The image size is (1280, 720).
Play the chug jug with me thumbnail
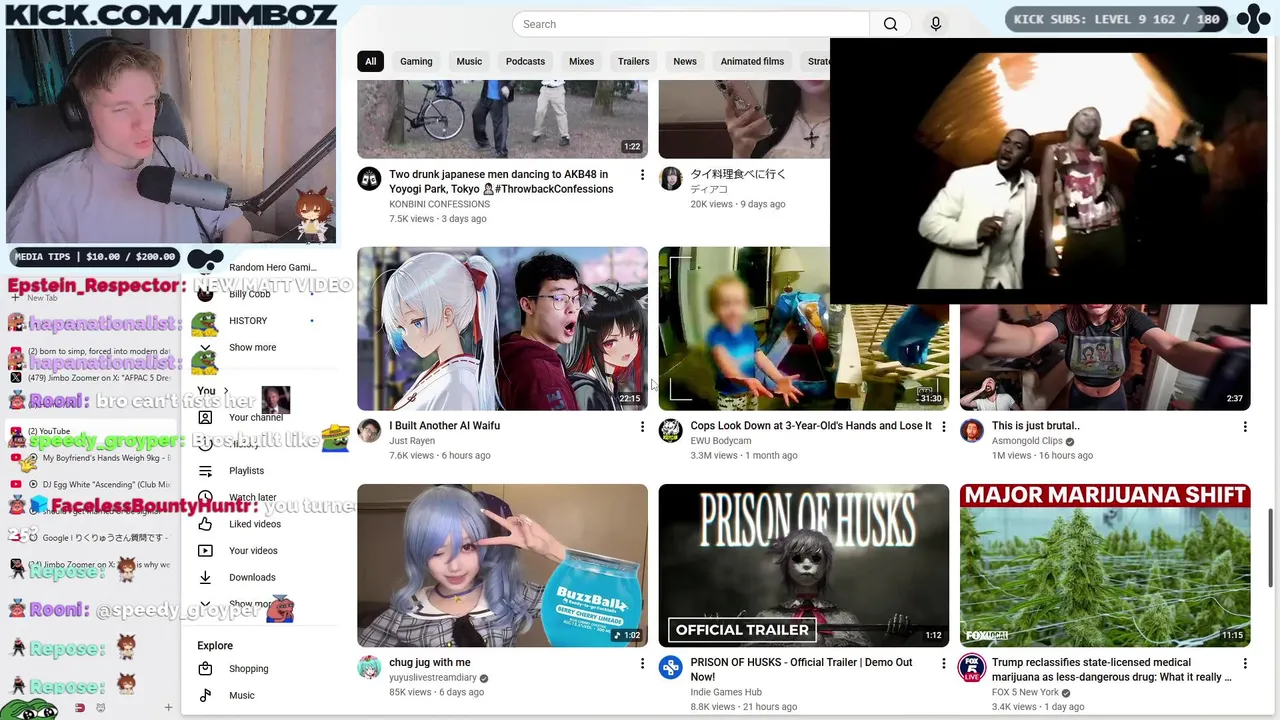click(502, 566)
